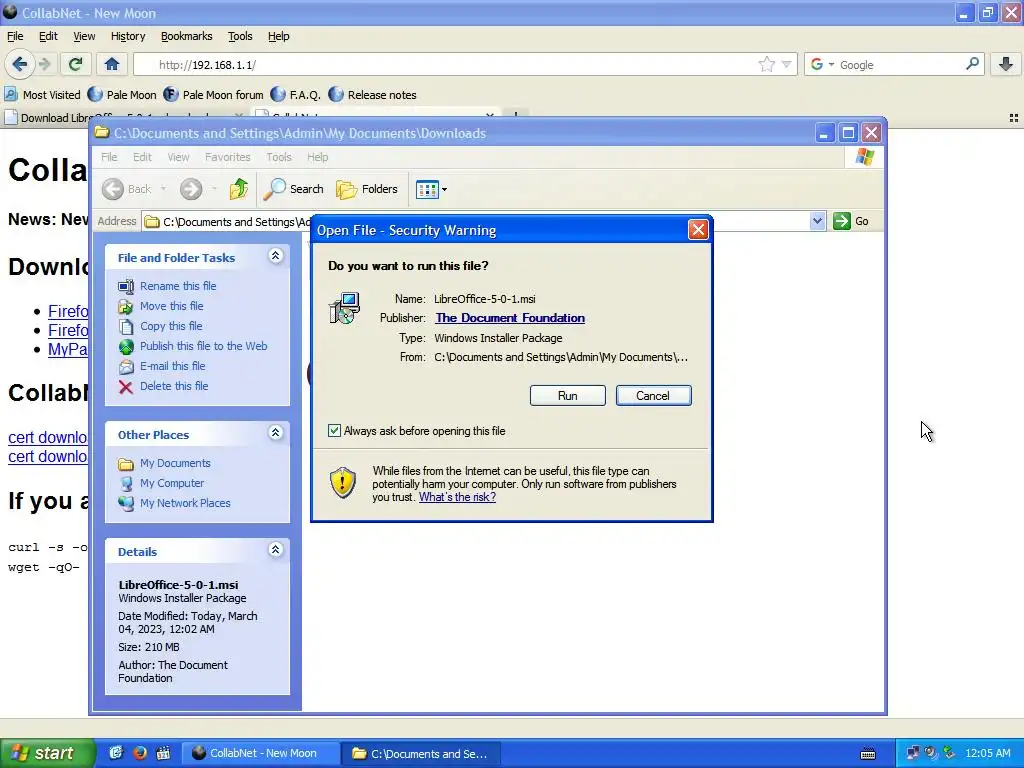
Task: Launch Firefox from the Quick Launch bar
Action: (140, 753)
